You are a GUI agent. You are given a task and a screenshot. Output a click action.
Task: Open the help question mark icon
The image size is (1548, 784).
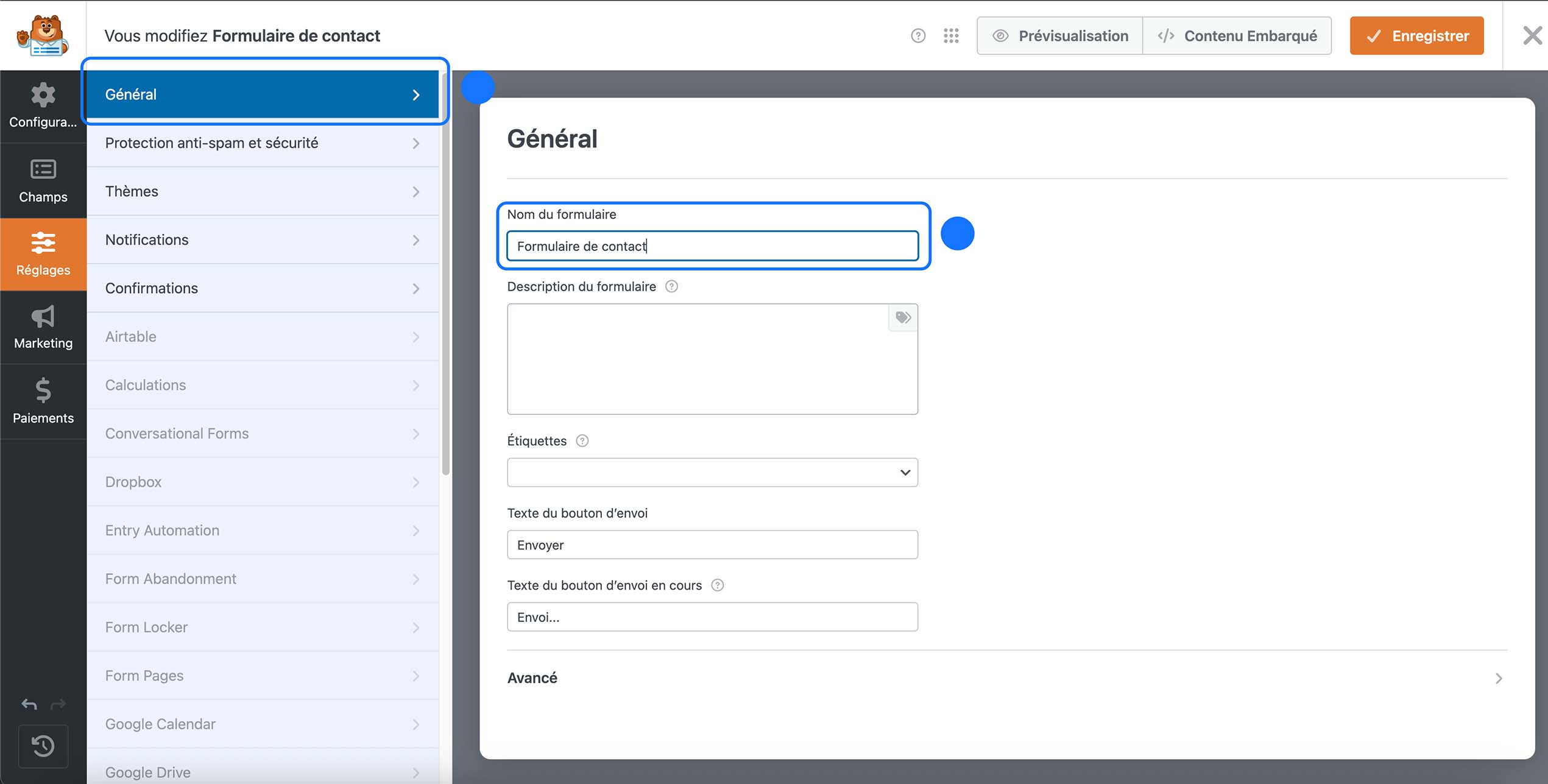click(x=918, y=35)
